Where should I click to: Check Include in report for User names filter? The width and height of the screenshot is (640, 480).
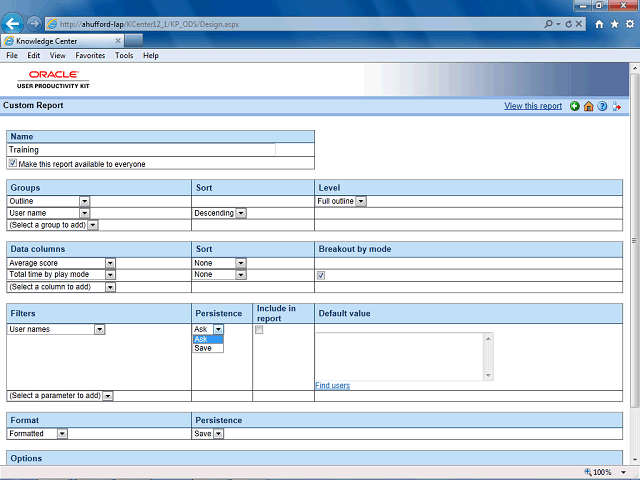(259, 330)
